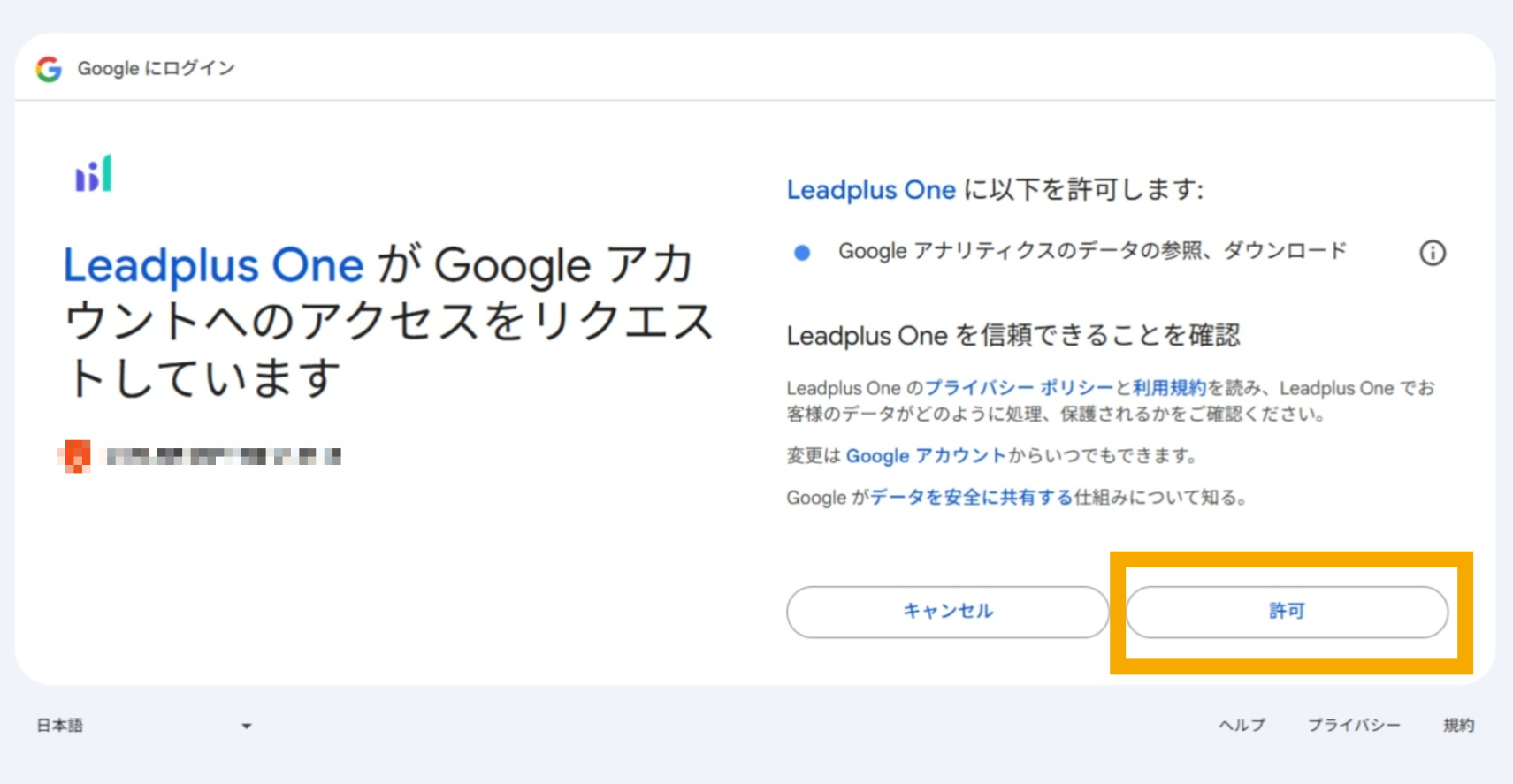Click the Google にログイン header text
The width and height of the screenshot is (1513, 784).
156,69
